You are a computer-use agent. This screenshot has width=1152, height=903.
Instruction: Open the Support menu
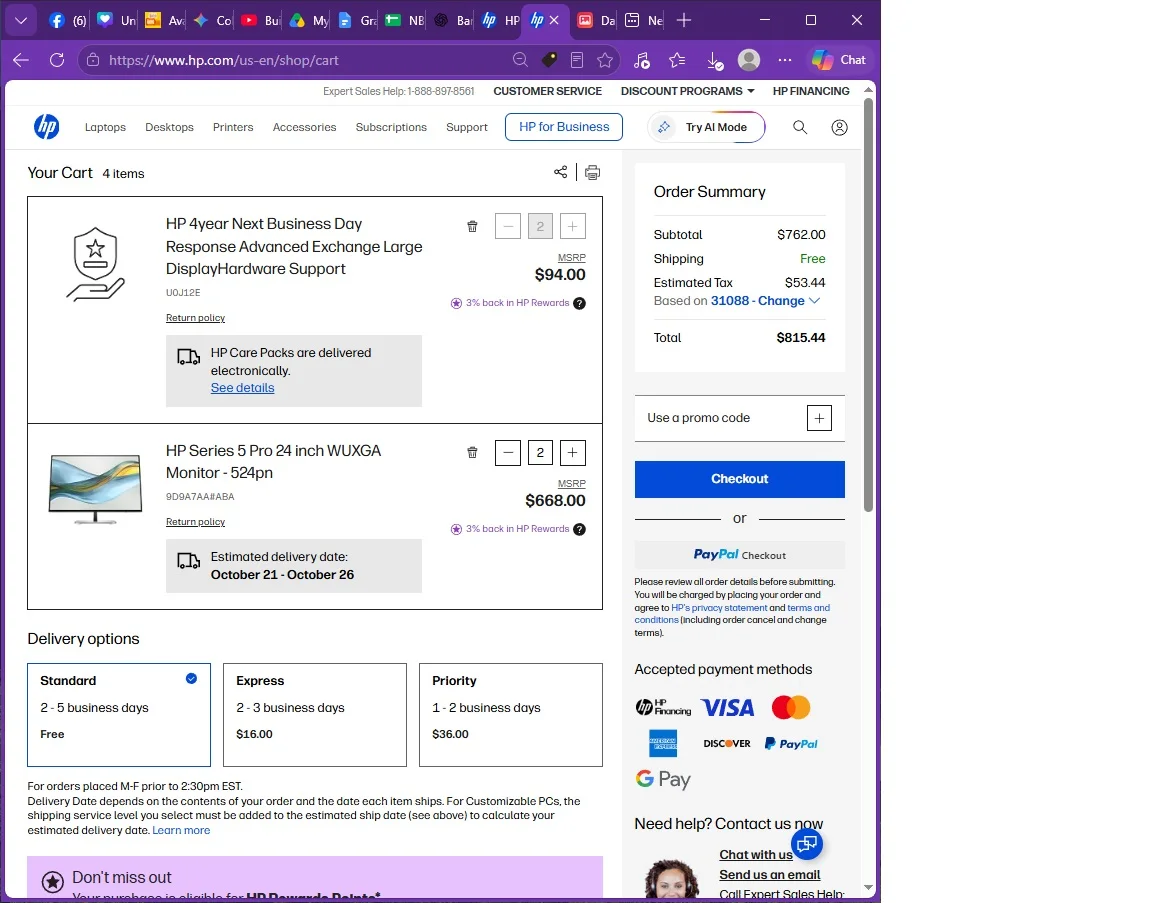coord(467,127)
